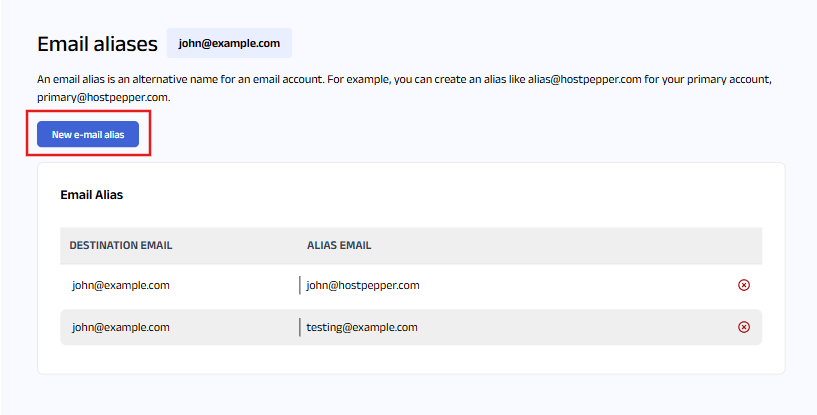Select the testing@example.com alias cell
Image resolution: width=817 pixels, height=415 pixels.
pos(362,327)
